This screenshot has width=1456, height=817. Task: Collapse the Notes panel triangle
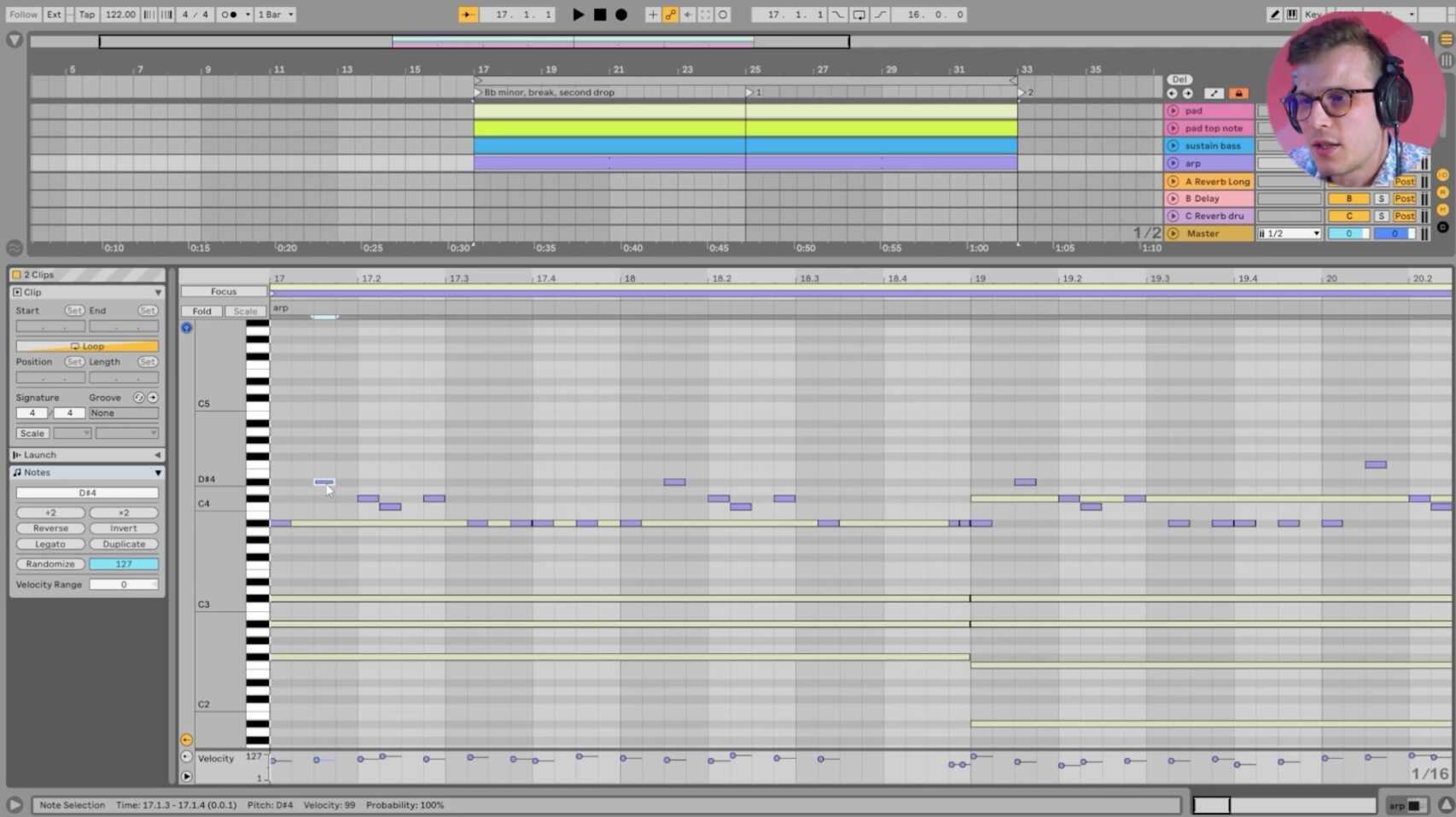coord(158,473)
